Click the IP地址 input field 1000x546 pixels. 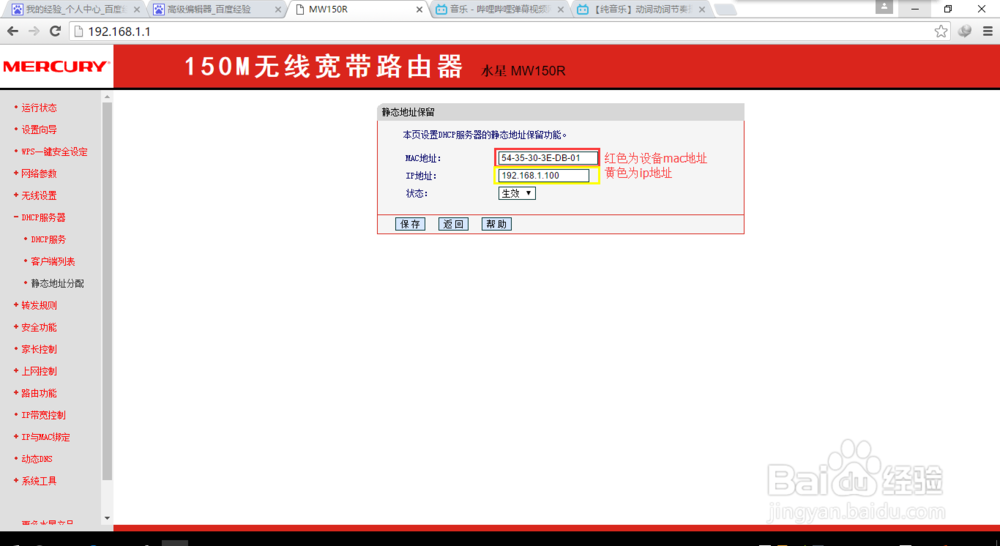pos(544,175)
